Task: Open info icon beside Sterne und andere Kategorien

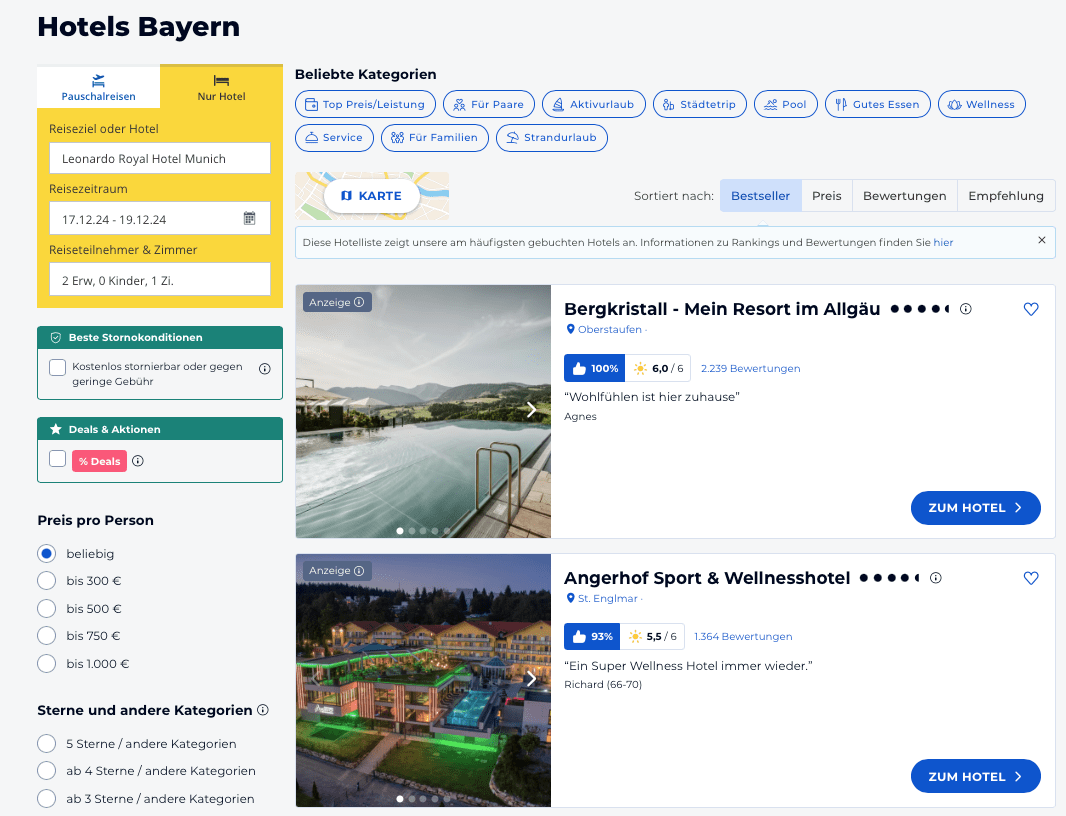Action: 263,710
